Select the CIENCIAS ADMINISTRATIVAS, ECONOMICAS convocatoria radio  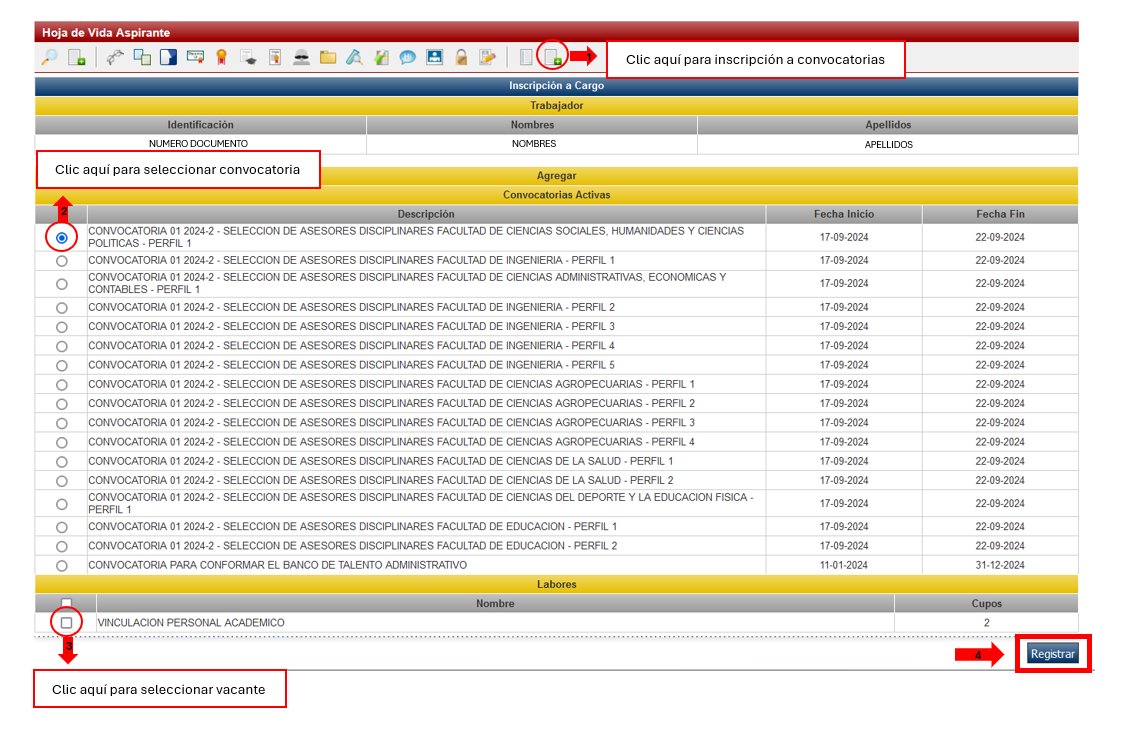click(62, 284)
